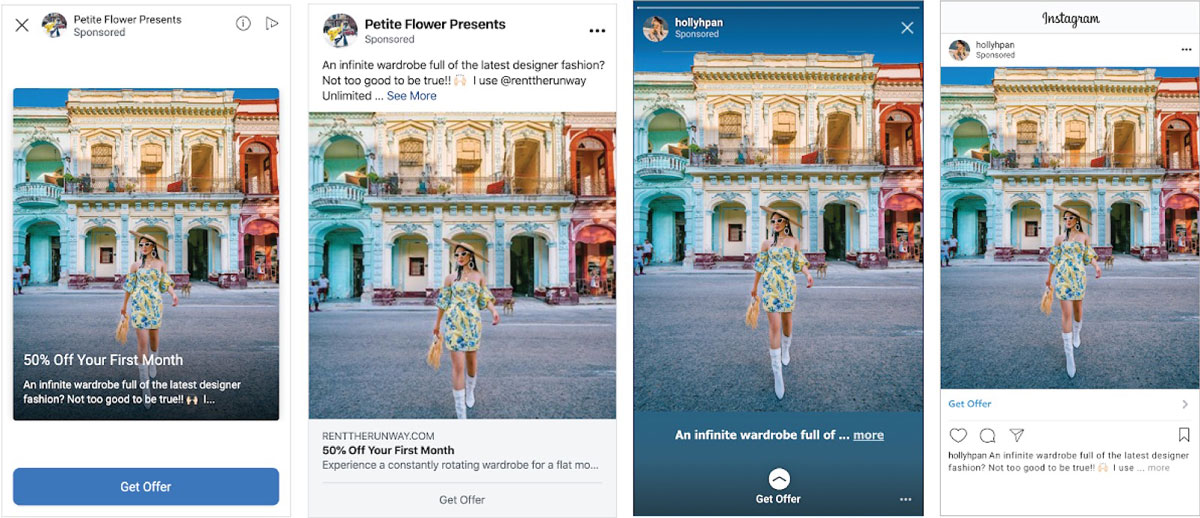Like the Instagram post with heart icon
This screenshot has width=1200, height=518.
(958, 435)
